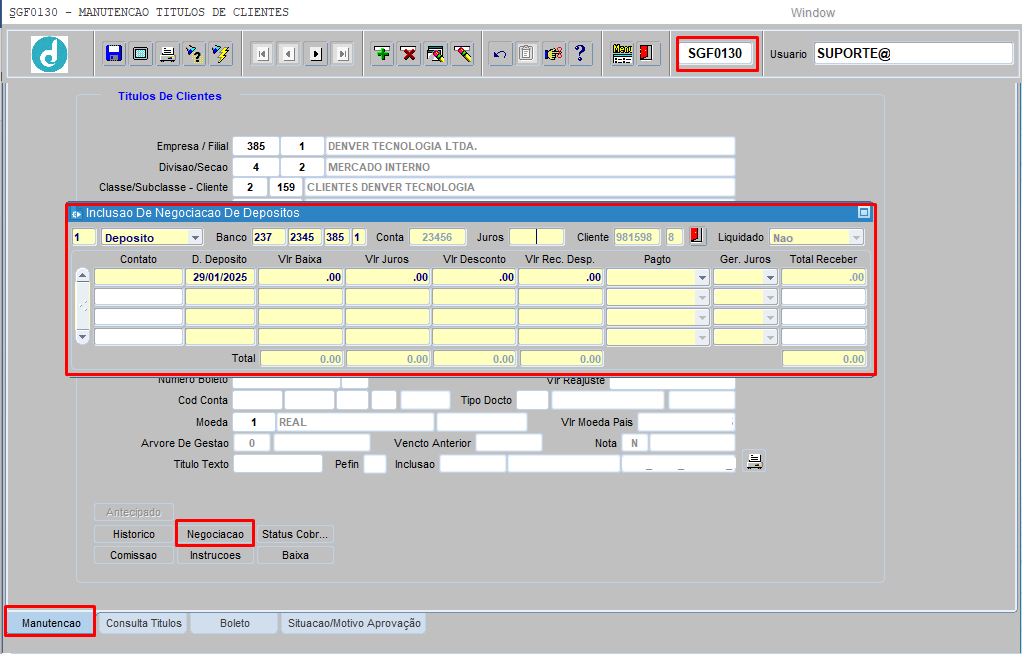The image size is (1022, 654).
Task: Click the screen capture toolbar icon
Action: 141,53
